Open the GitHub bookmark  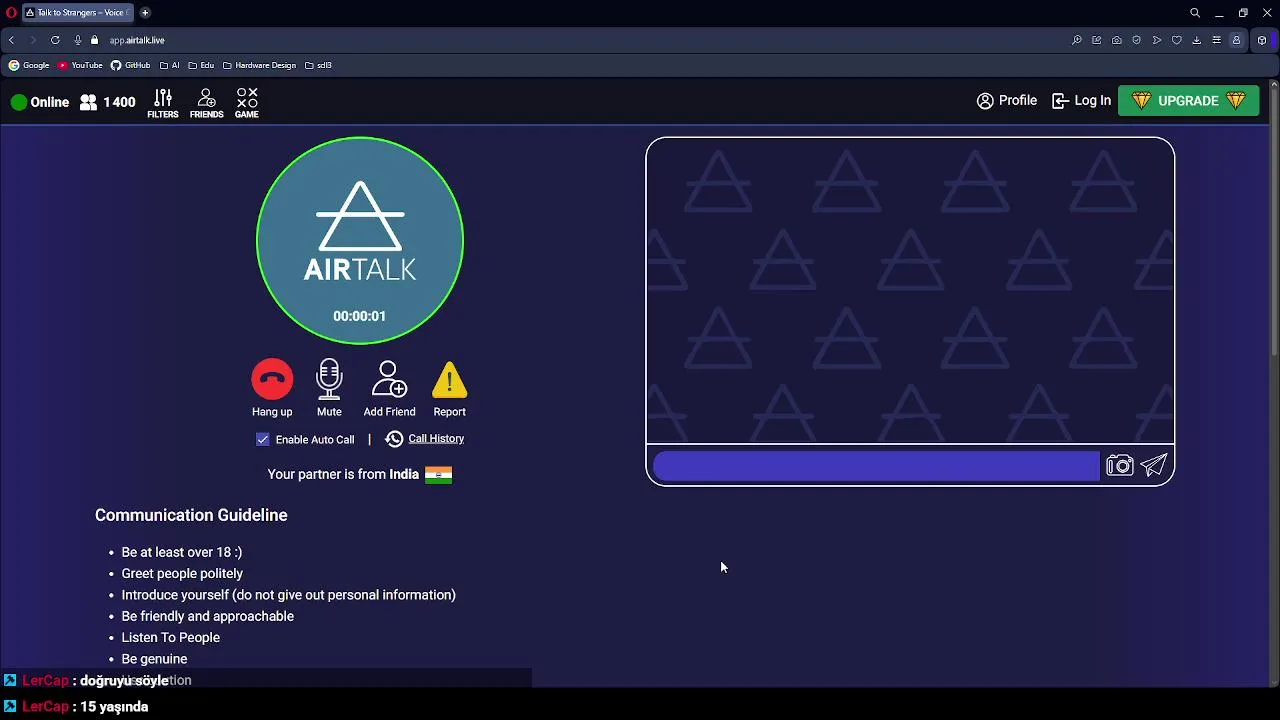tap(130, 65)
